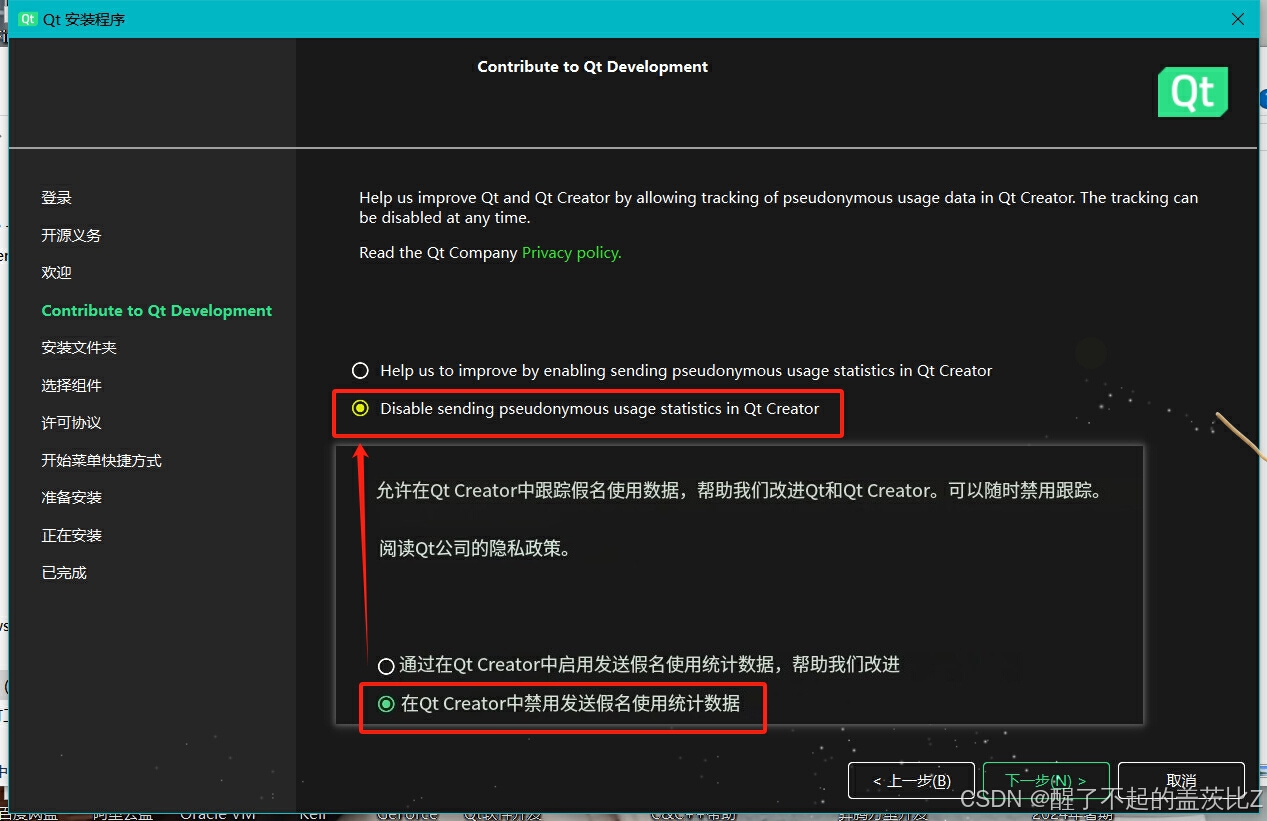Select 登录 step in sidebar
Viewport: 1267px width, 821px height.
point(57,198)
